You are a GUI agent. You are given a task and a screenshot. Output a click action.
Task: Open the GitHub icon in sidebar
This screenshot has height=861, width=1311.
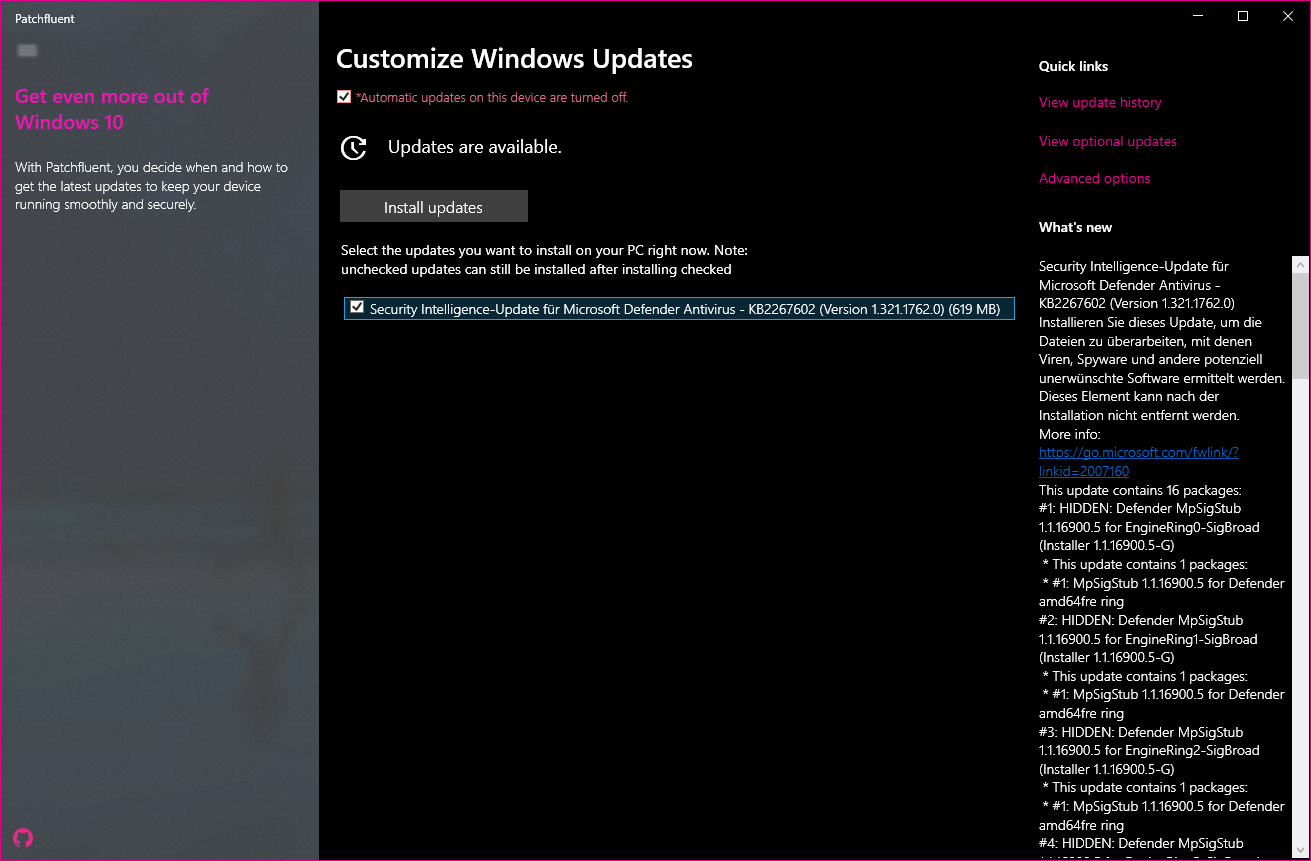(x=23, y=837)
